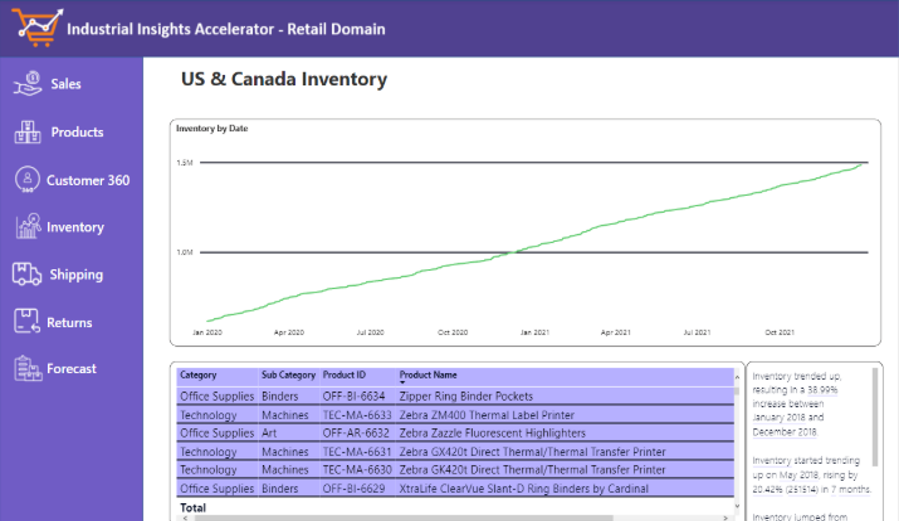Image resolution: width=899 pixels, height=521 pixels.
Task: Click the Total row label
Action: point(193,508)
